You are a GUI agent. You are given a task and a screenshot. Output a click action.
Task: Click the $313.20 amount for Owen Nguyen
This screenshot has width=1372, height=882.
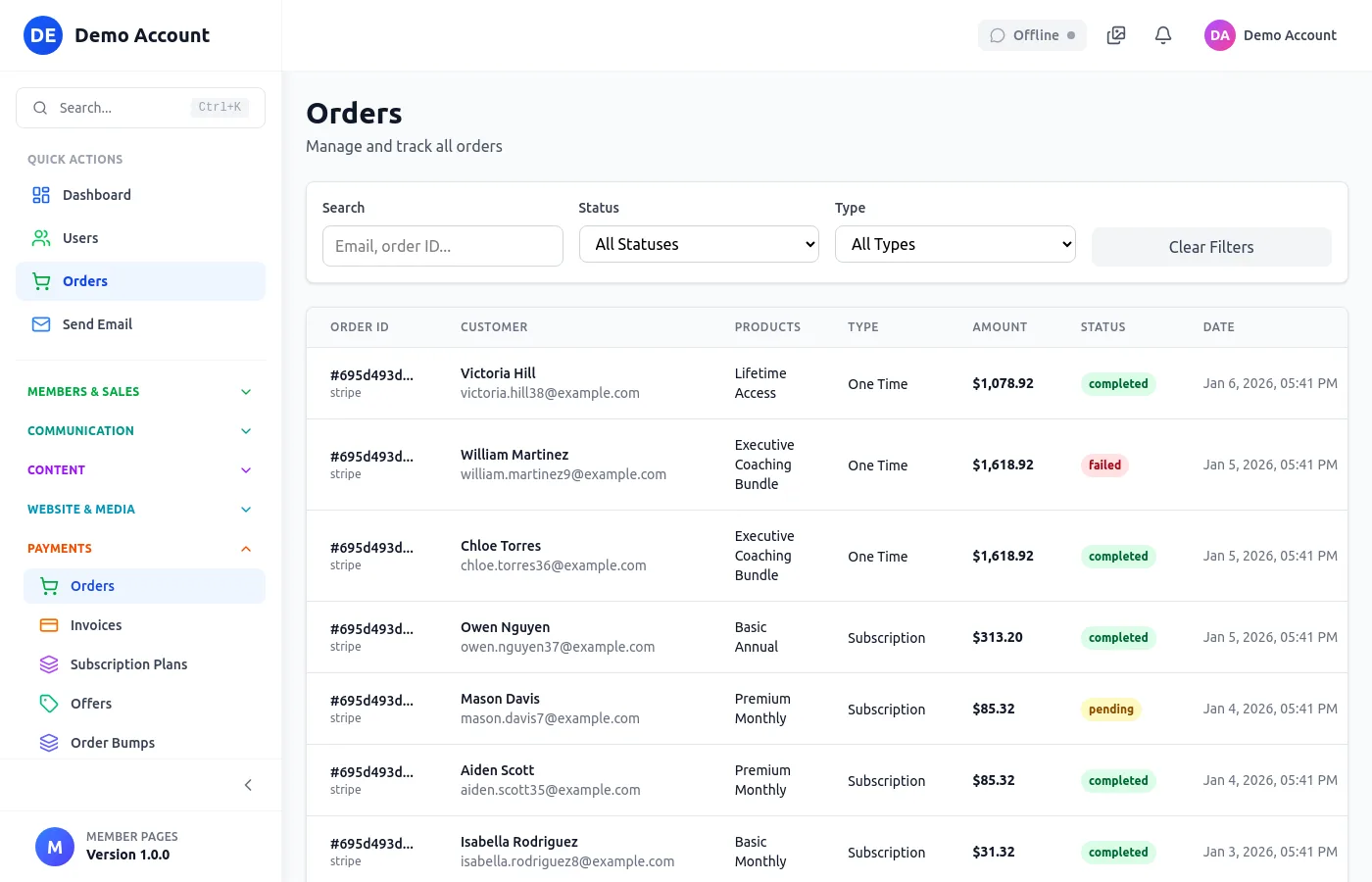click(998, 637)
